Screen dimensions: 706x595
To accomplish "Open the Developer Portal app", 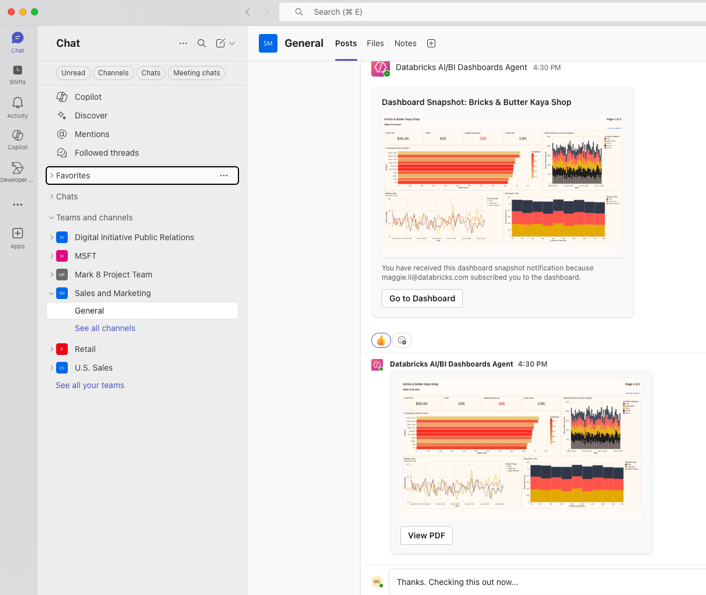I will coord(17,172).
